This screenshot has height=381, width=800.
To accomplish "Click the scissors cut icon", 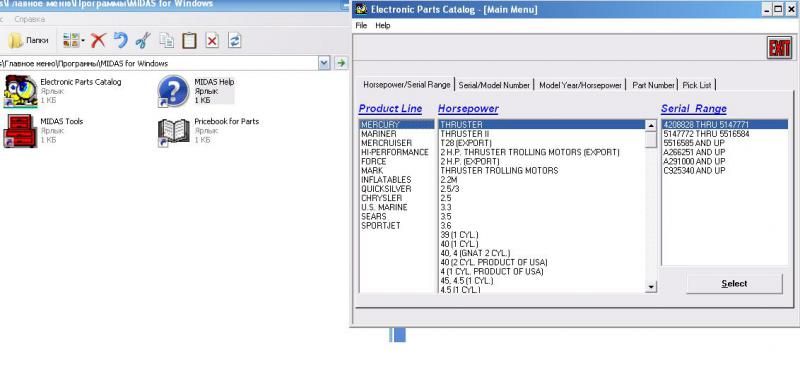I will coord(143,40).
